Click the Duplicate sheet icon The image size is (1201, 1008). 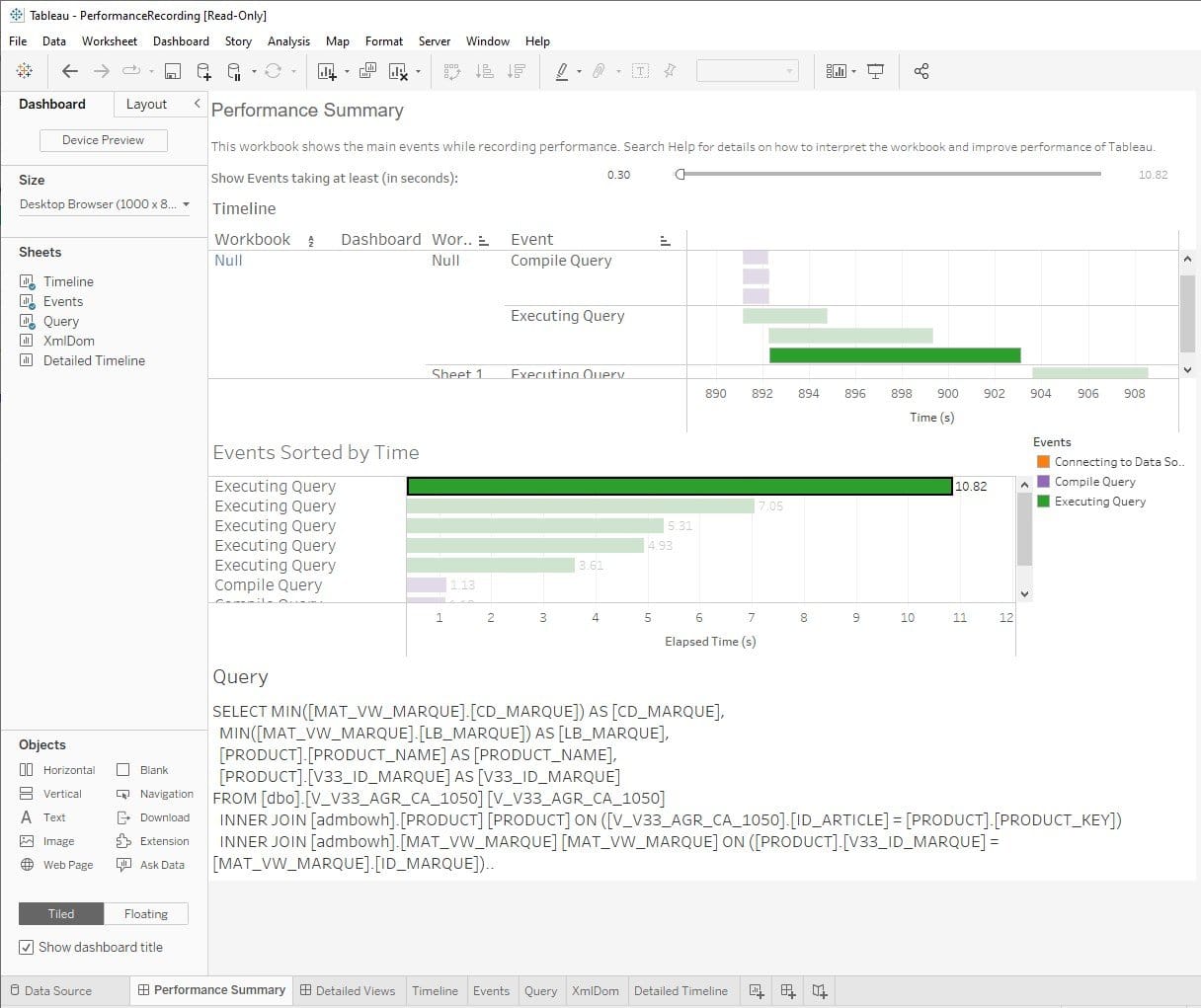click(x=367, y=71)
